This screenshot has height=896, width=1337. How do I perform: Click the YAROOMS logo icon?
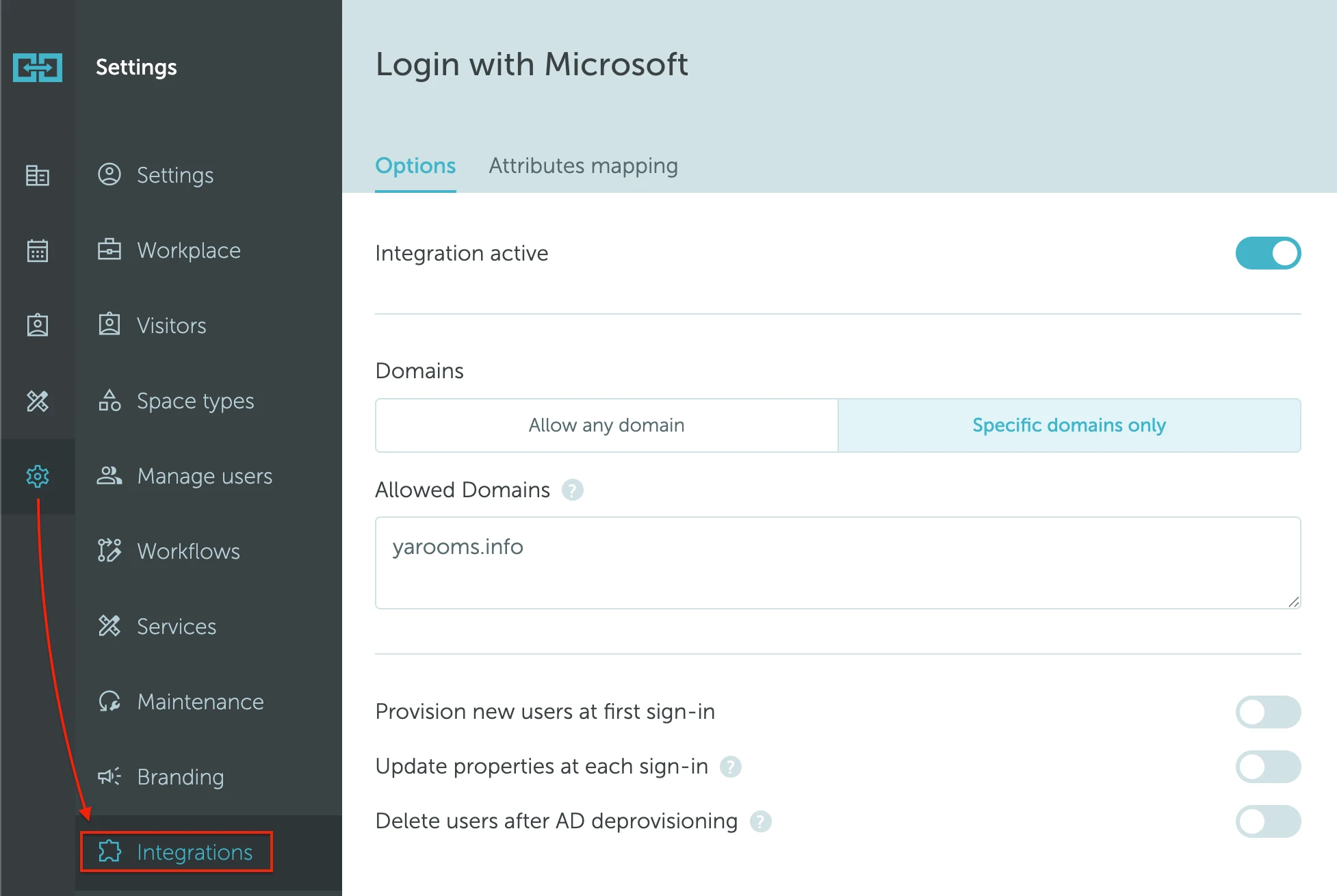pos(38,68)
